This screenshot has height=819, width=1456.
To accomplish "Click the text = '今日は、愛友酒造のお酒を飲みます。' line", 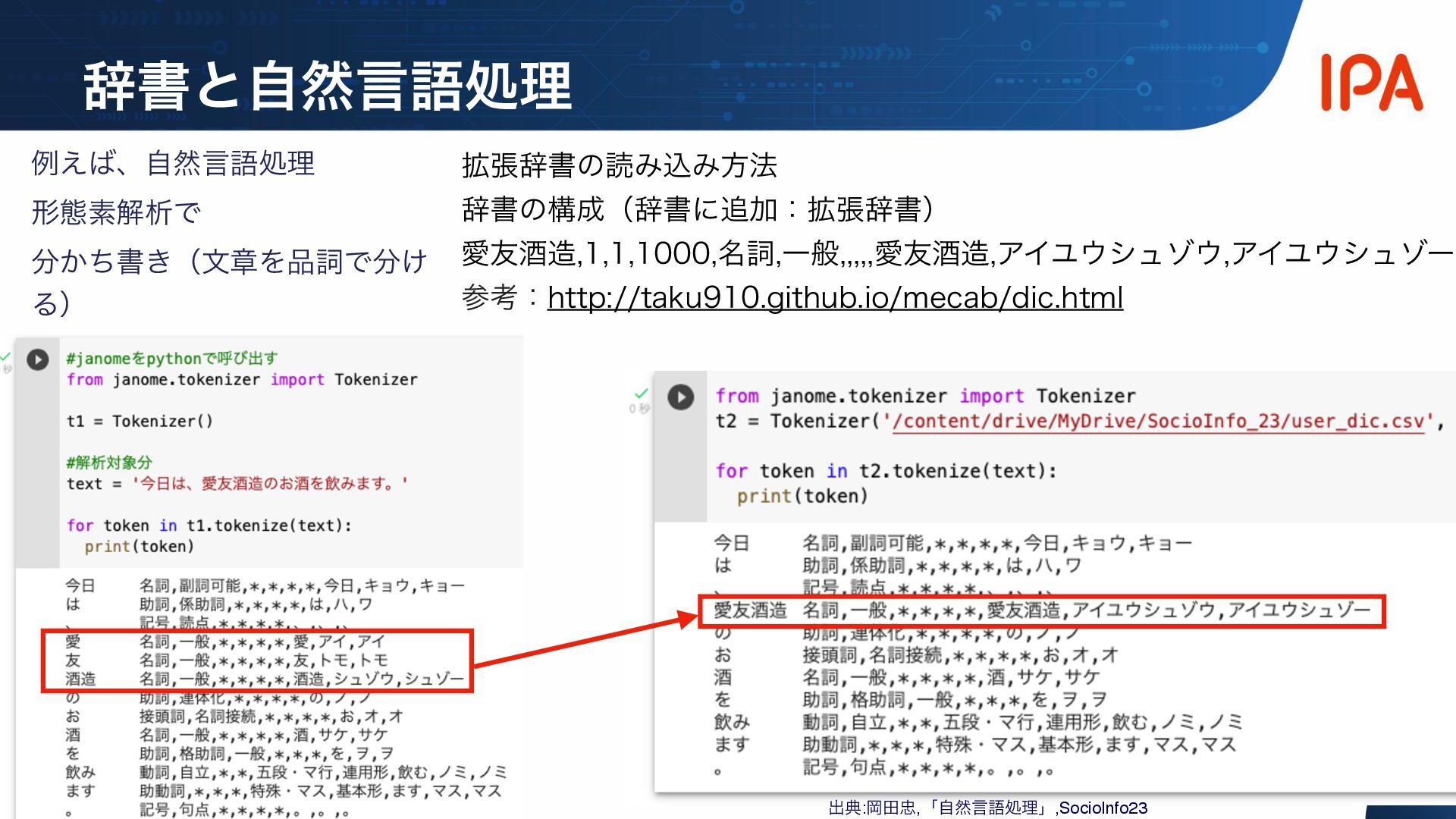I will [237, 484].
